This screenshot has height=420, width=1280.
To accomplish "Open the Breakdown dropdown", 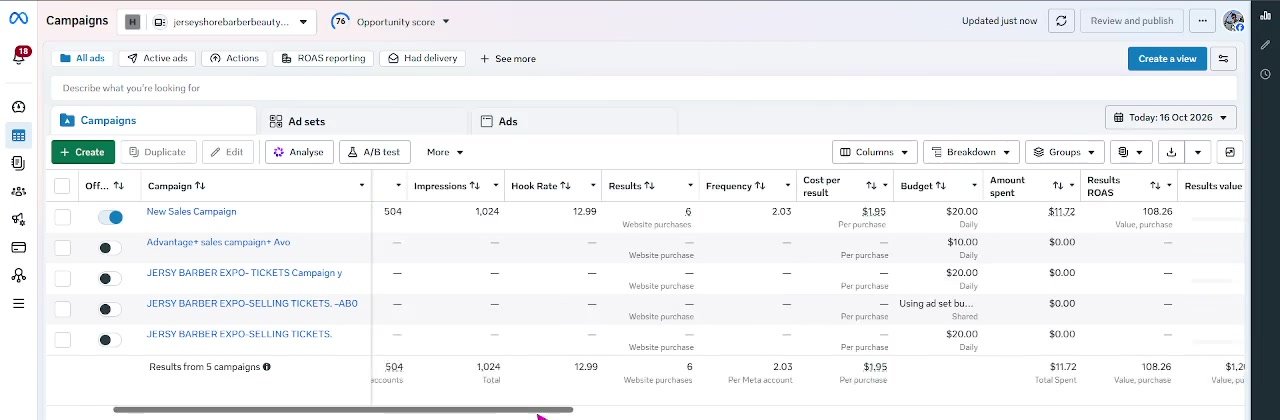I will (971, 152).
